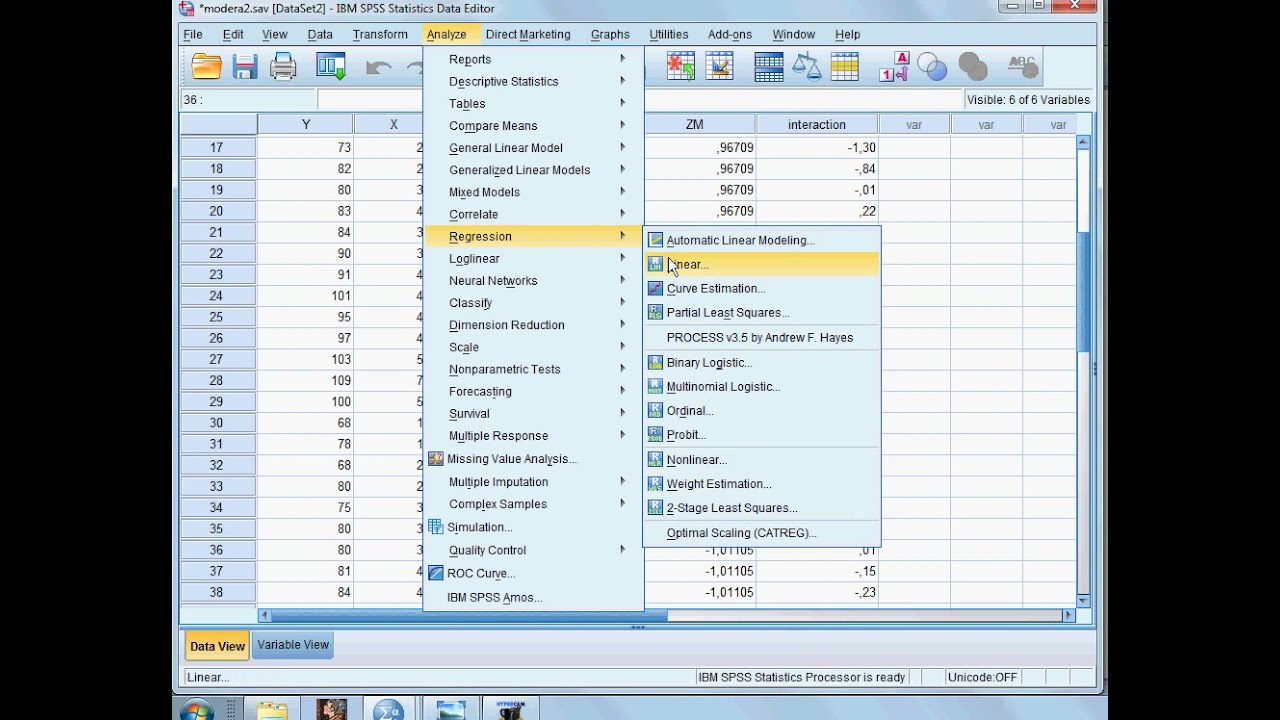Click the Show All Variables icon

[973, 67]
